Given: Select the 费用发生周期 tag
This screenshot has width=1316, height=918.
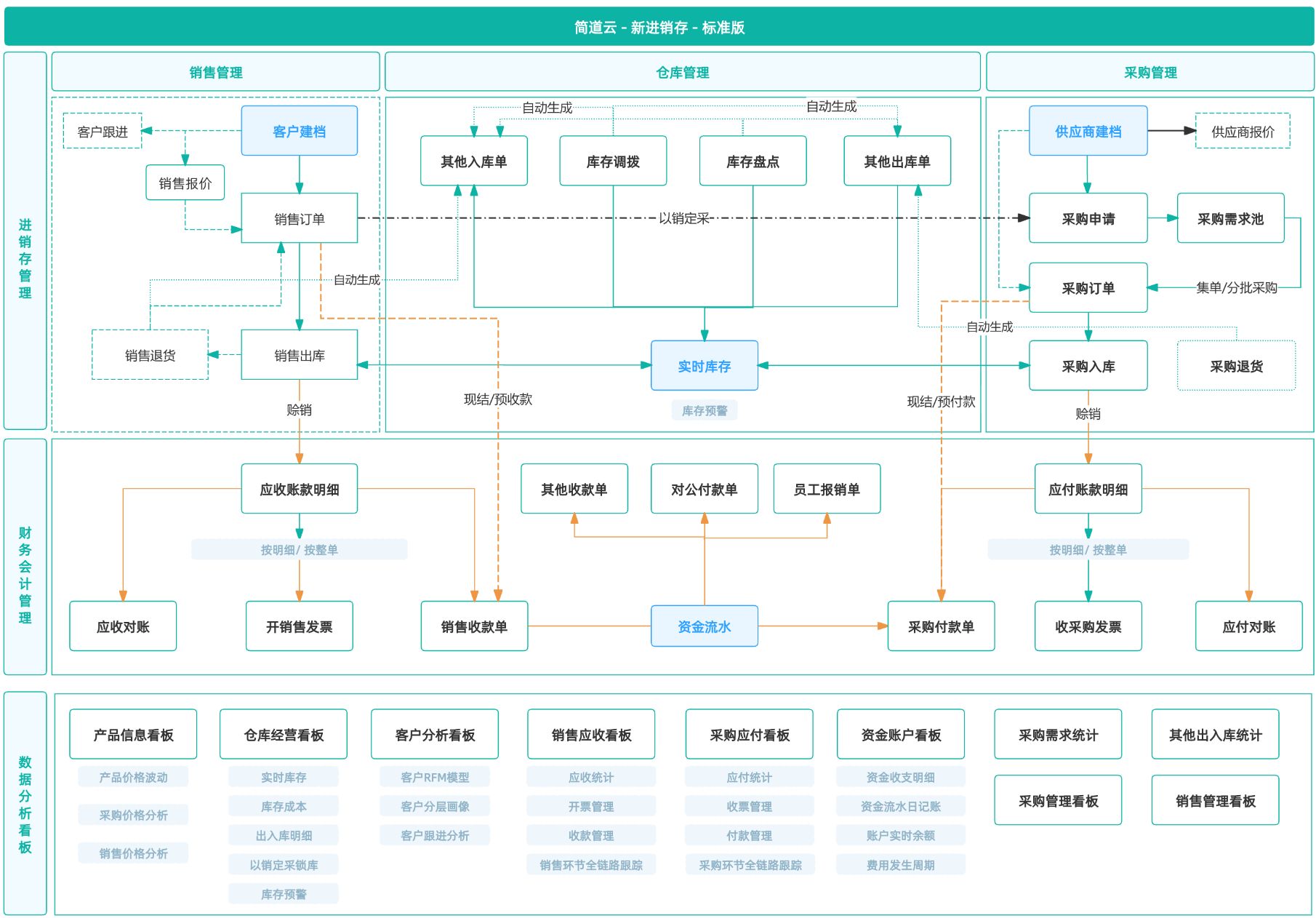Looking at the screenshot, I should [x=901, y=864].
